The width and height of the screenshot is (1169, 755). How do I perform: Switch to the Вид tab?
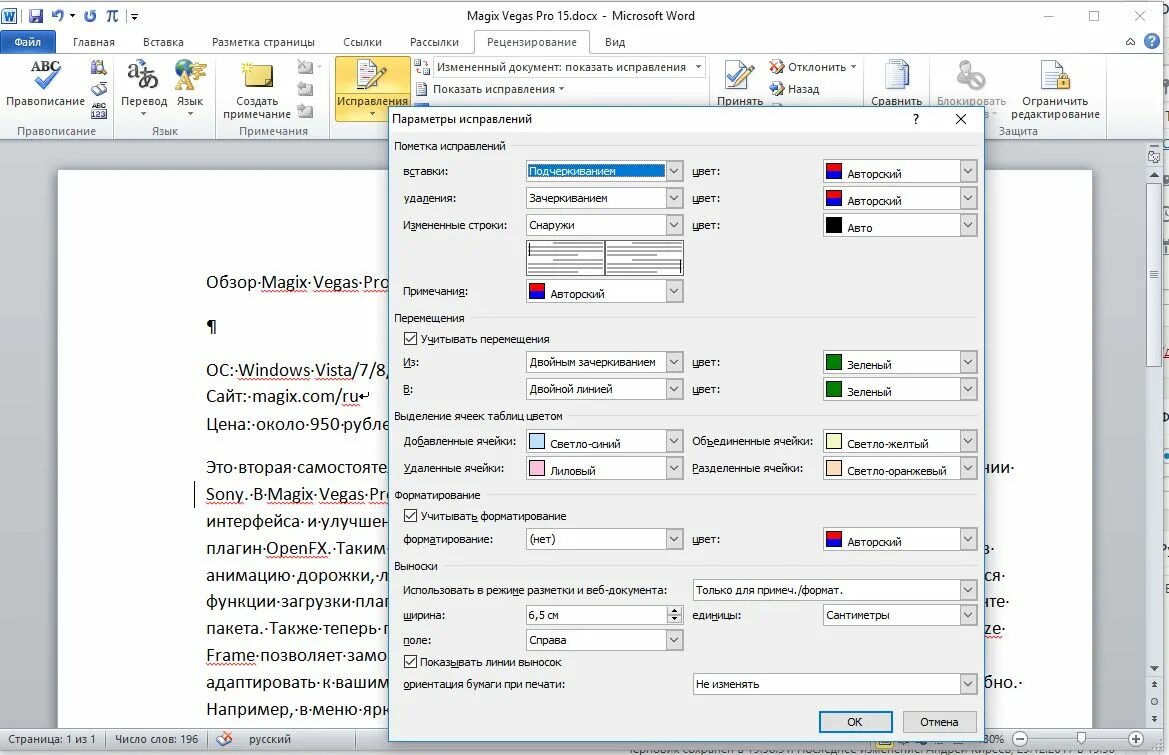click(x=615, y=42)
